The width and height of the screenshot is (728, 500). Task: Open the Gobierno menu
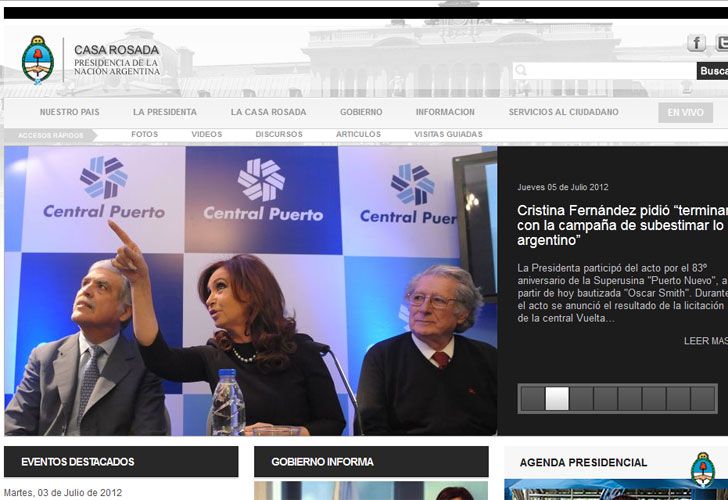pos(361,112)
